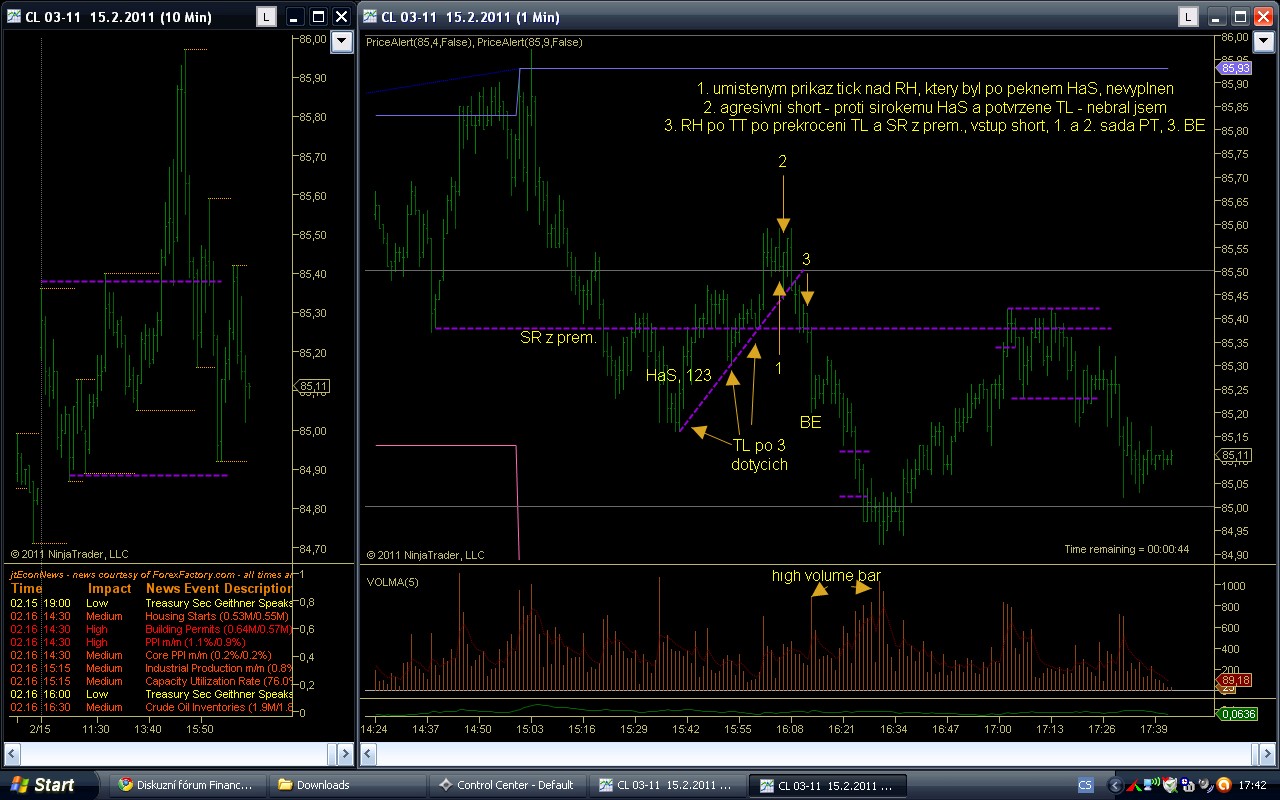
Task: Select the Industrial Production m/m news row
Action: point(152,668)
